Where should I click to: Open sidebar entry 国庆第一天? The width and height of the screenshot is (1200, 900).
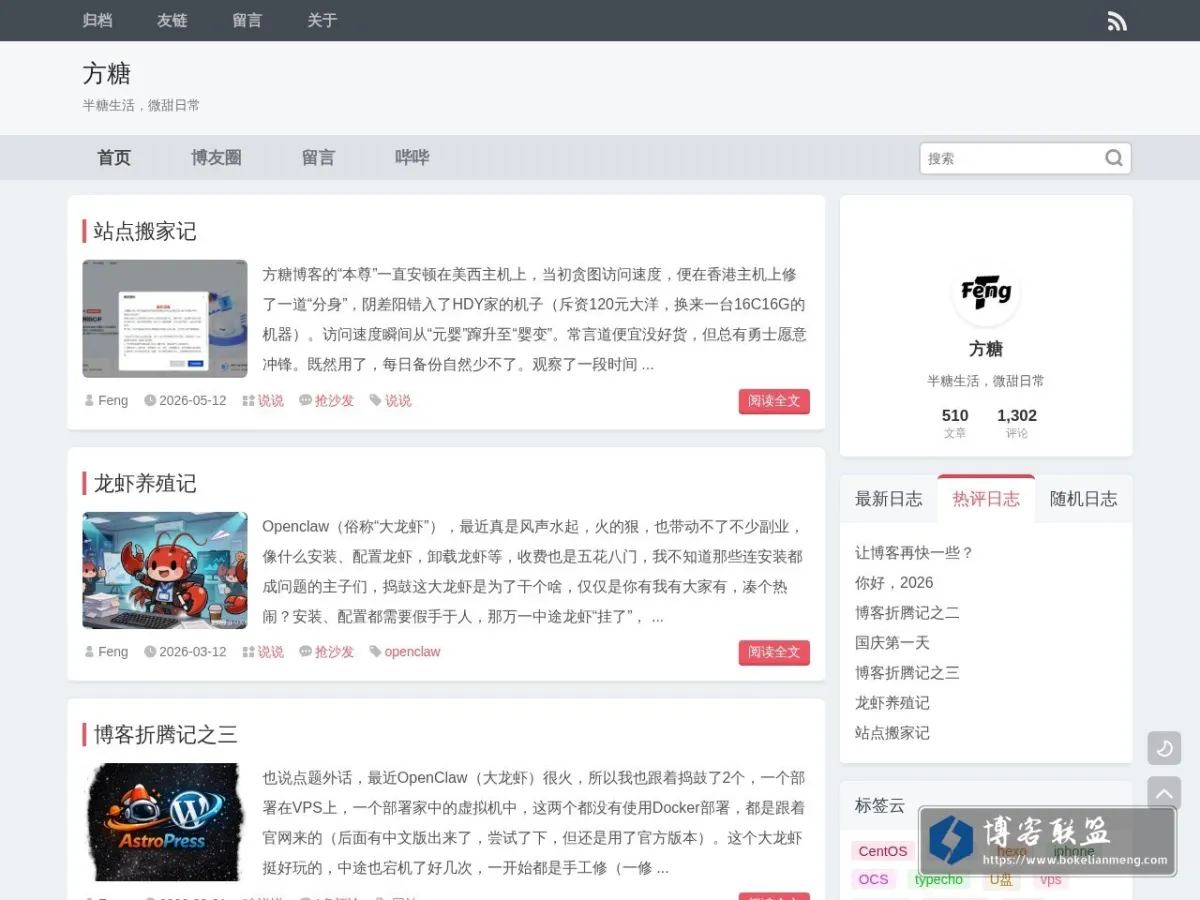(x=892, y=642)
